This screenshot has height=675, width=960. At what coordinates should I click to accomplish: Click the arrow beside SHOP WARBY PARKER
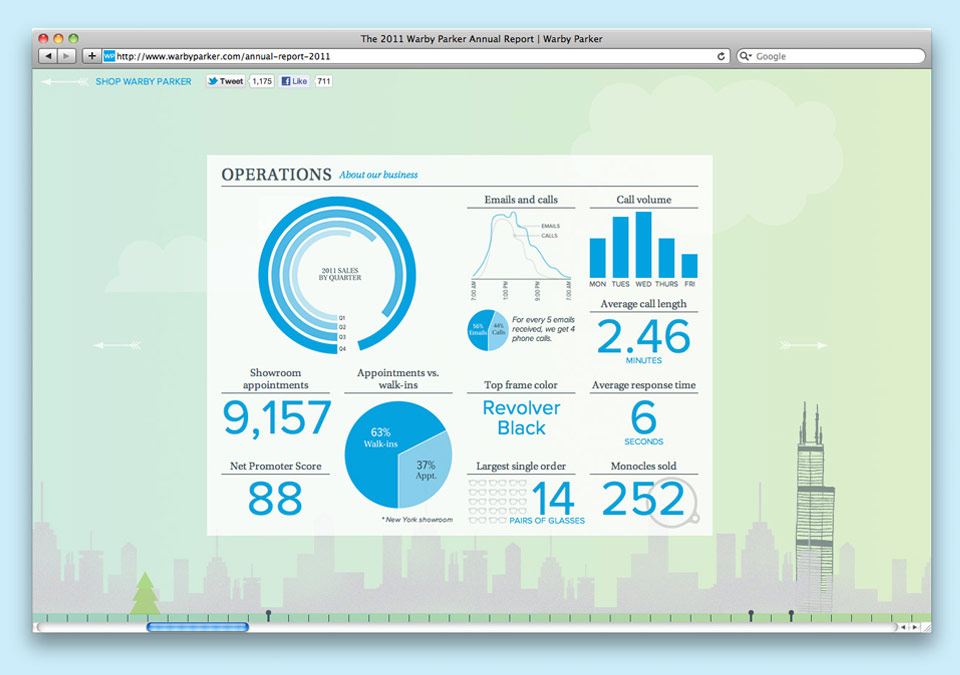65,81
